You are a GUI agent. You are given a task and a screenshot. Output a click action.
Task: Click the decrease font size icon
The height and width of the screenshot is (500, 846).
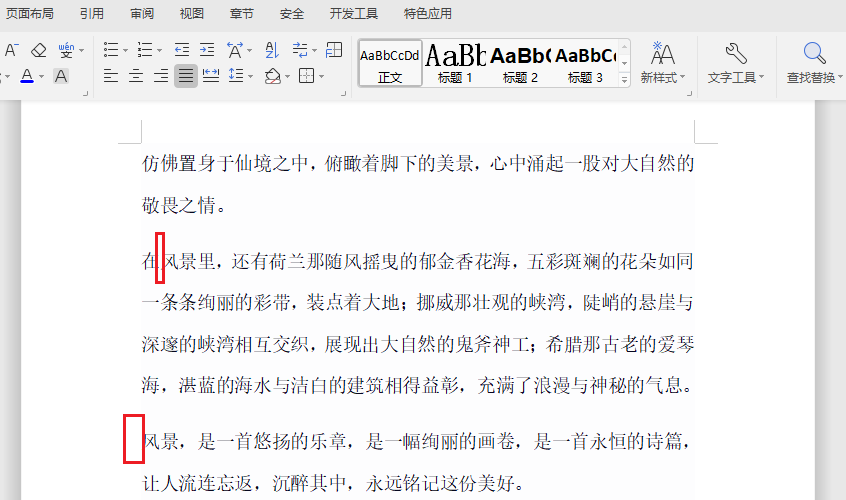tap(11, 50)
